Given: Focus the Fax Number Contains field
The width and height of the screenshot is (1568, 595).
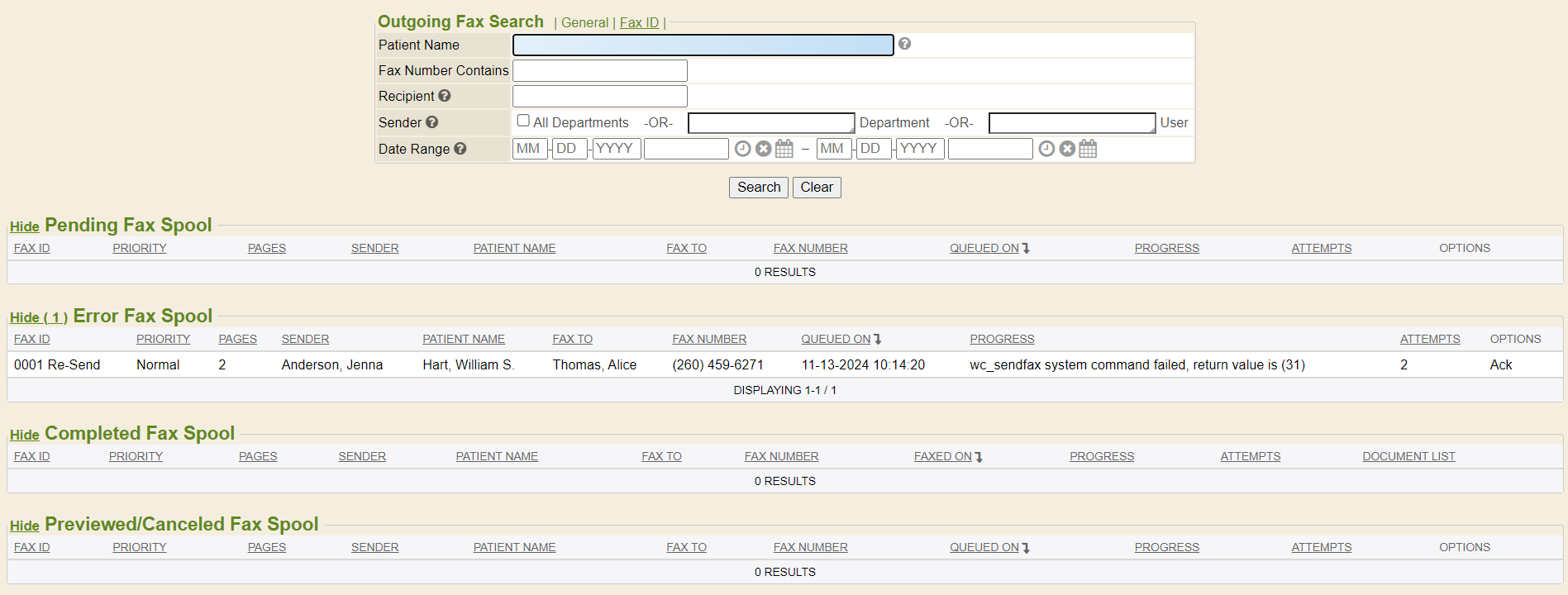Looking at the screenshot, I should (x=599, y=71).
